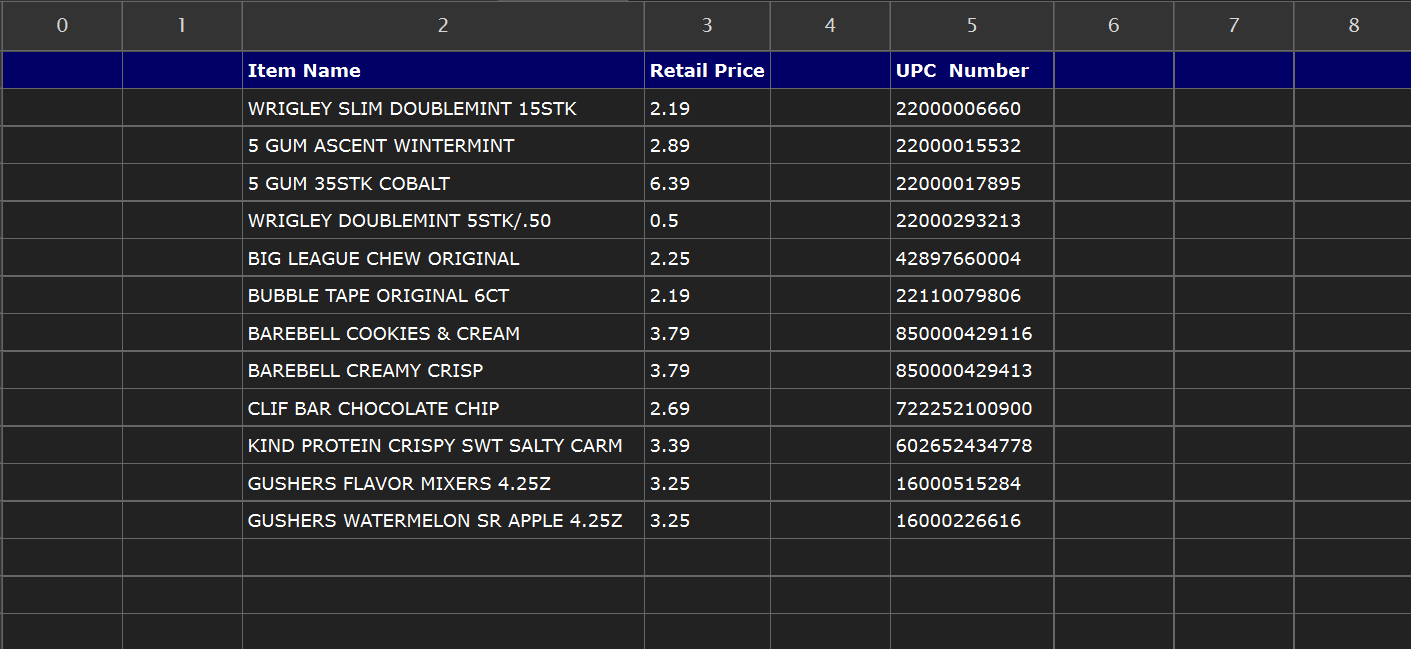Viewport: 1411px width, 649px height.
Task: Select KIND PROTEIN CRISPY SWT SALTY CARM cell
Action: click(x=443, y=446)
